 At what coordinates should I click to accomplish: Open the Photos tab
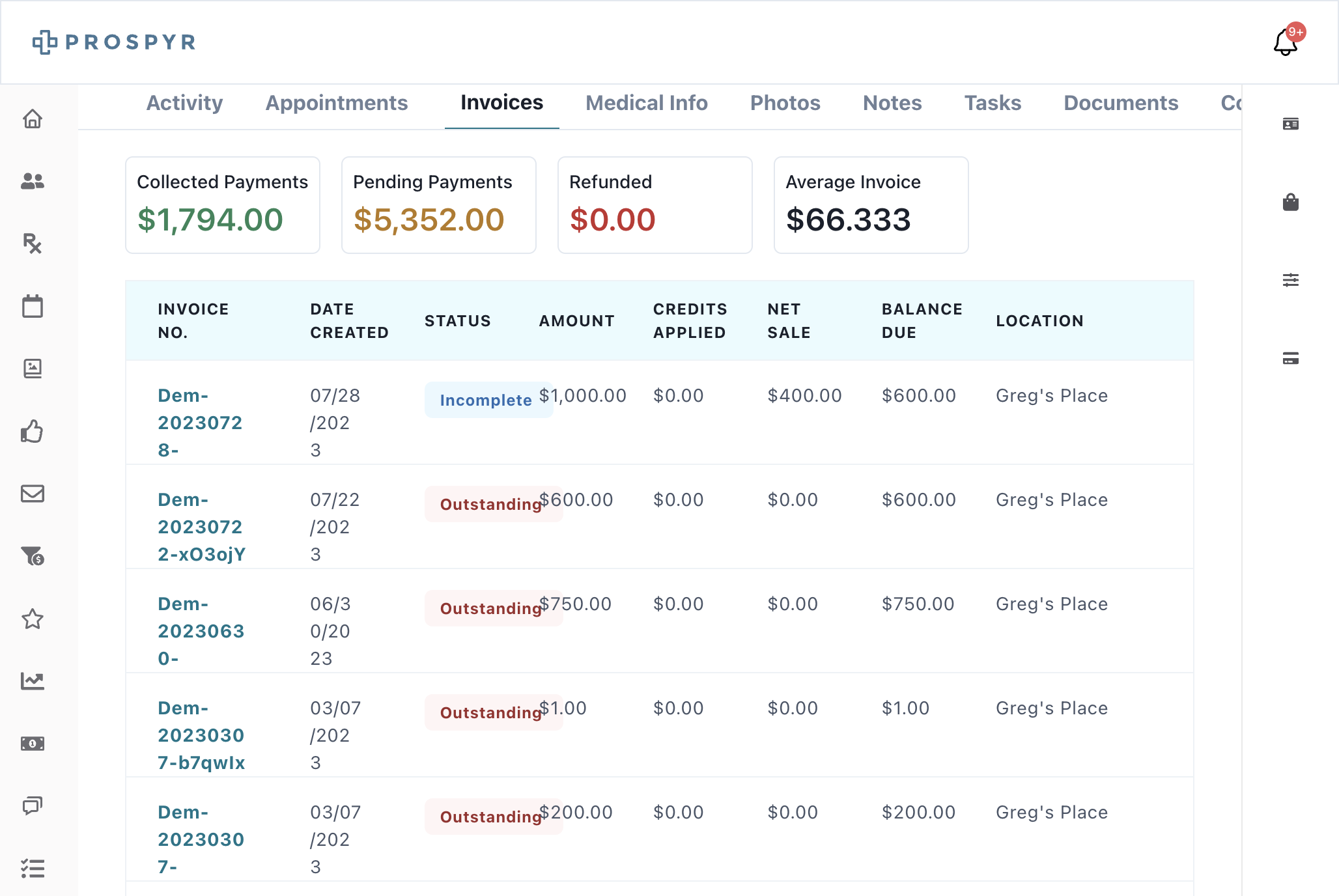pyautogui.click(x=785, y=103)
